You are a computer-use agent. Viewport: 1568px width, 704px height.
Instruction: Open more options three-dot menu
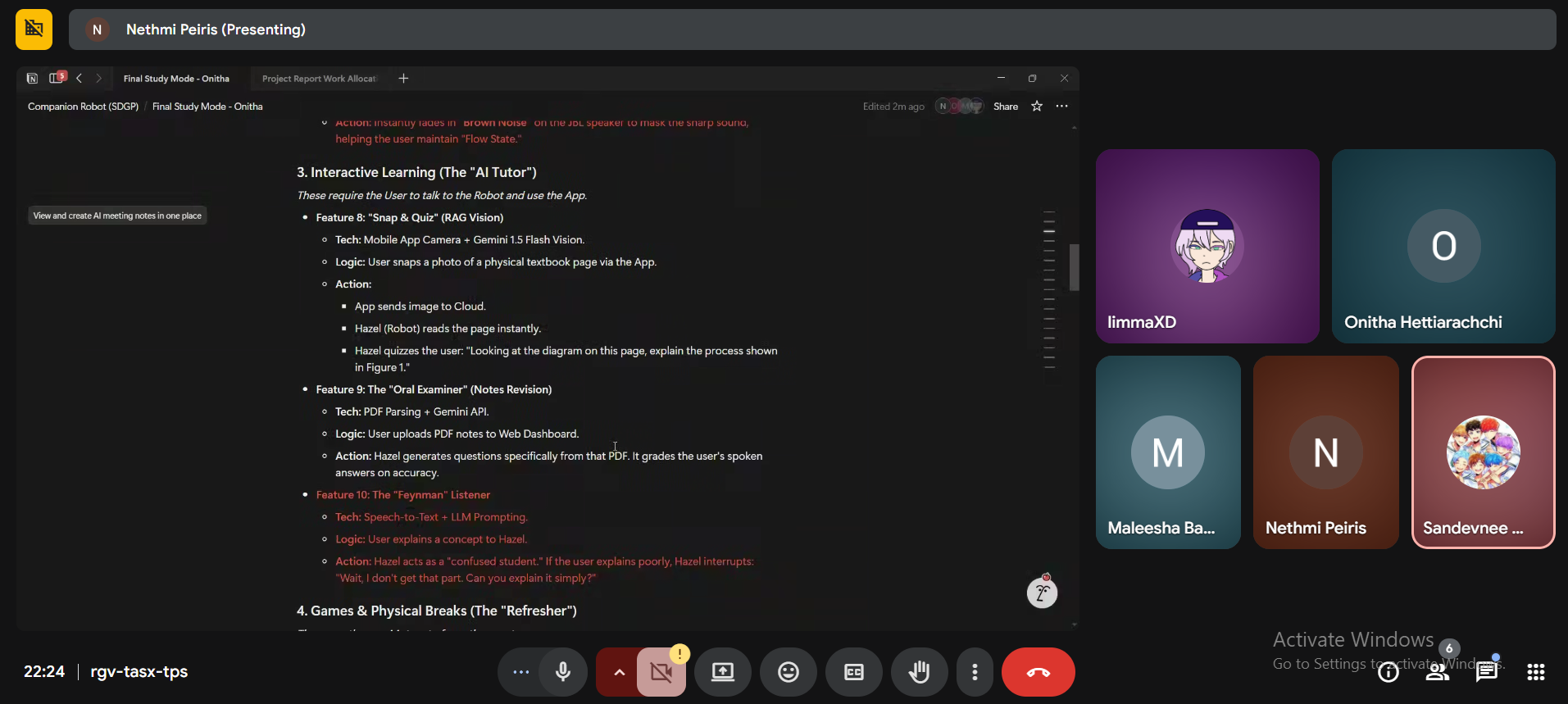tap(975, 672)
